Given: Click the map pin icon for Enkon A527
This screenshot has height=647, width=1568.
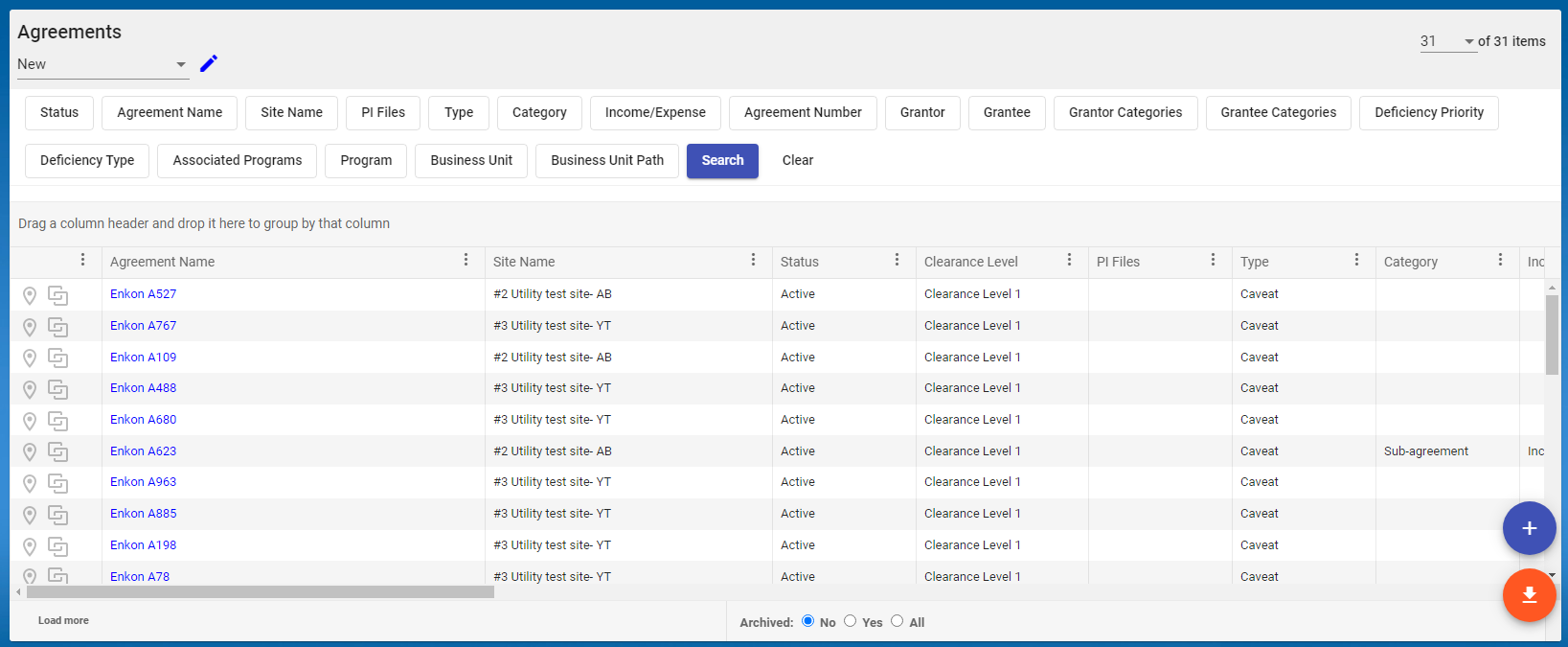Looking at the screenshot, I should pos(30,295).
